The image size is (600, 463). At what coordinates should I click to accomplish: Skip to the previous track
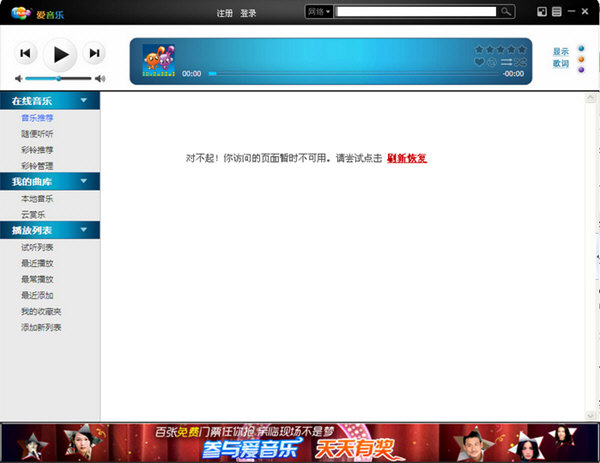click(x=26, y=53)
